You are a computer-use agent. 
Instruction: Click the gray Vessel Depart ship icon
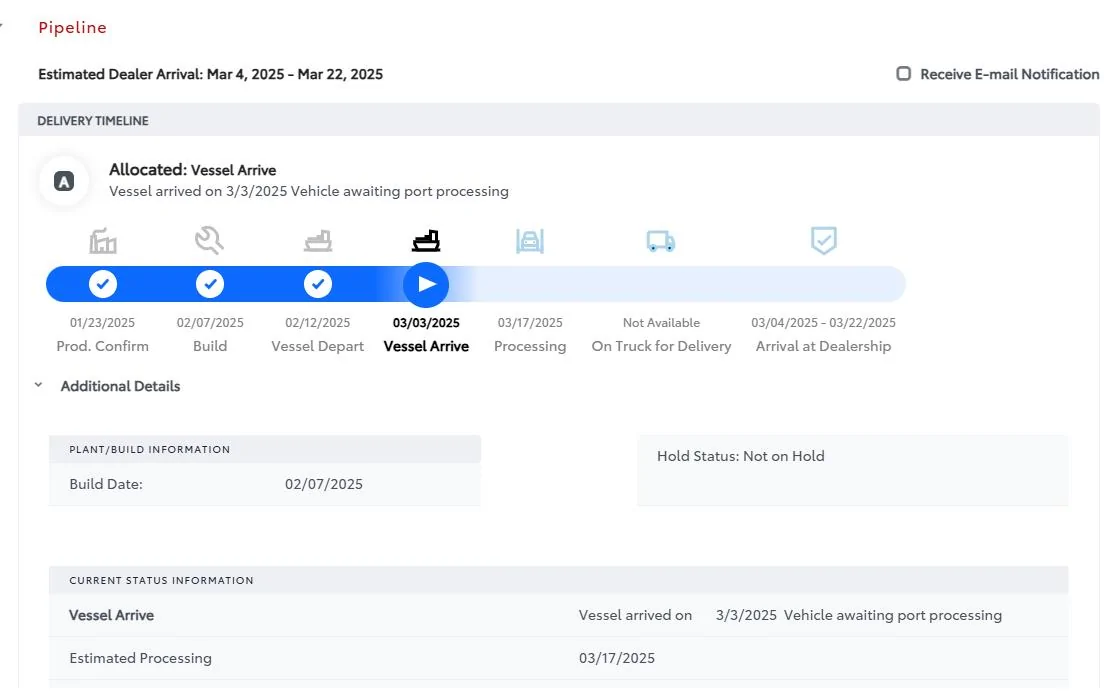tap(318, 241)
